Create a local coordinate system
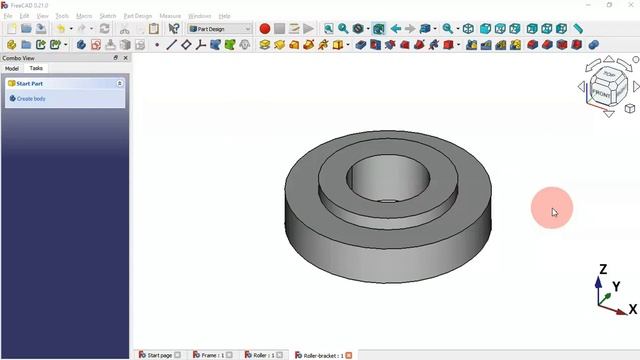The image size is (640, 360). 200,44
